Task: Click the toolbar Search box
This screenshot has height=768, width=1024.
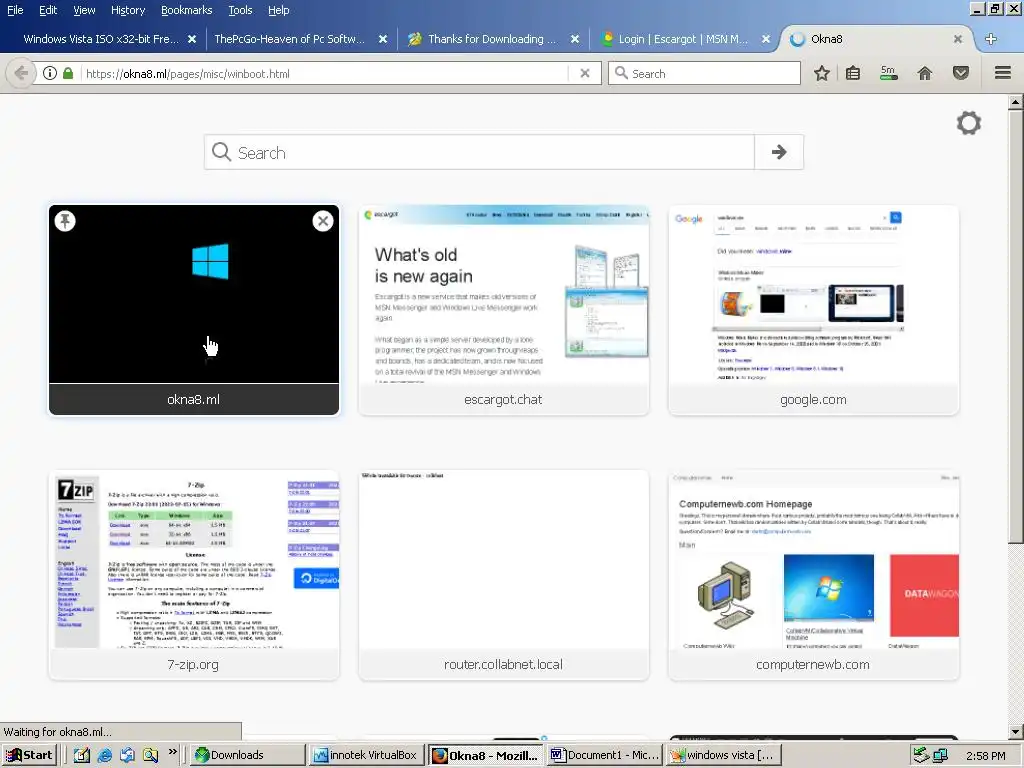Action: coord(704,73)
